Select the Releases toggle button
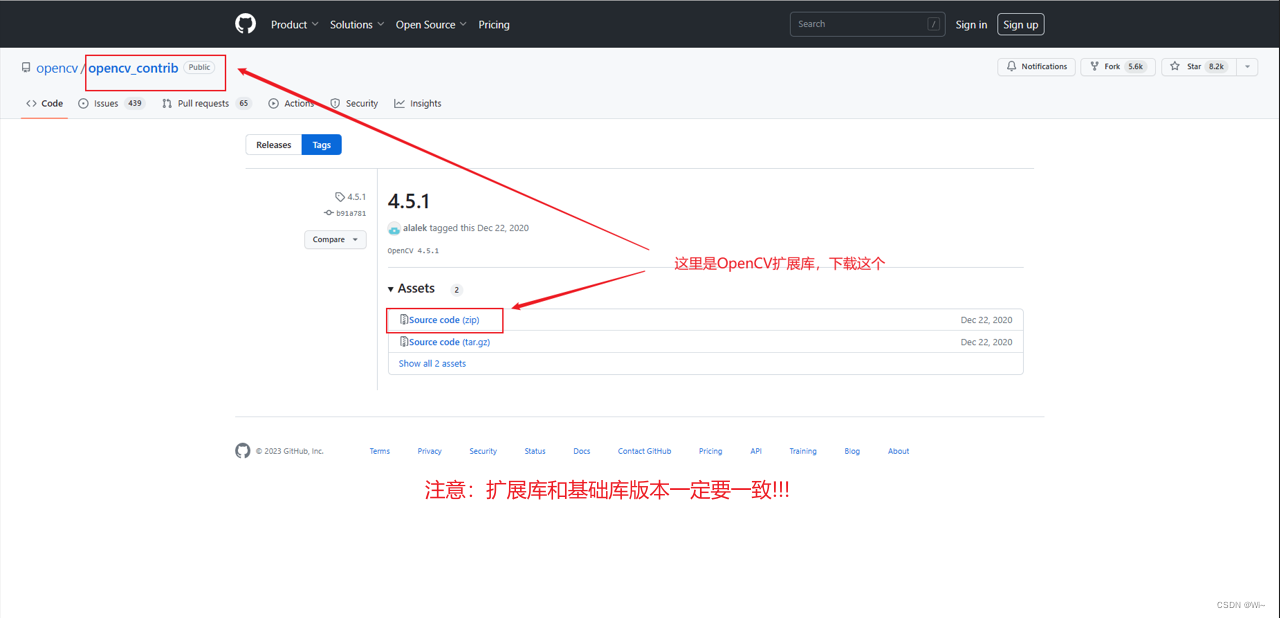Screen dimensions: 1280x618 click(x=273, y=145)
